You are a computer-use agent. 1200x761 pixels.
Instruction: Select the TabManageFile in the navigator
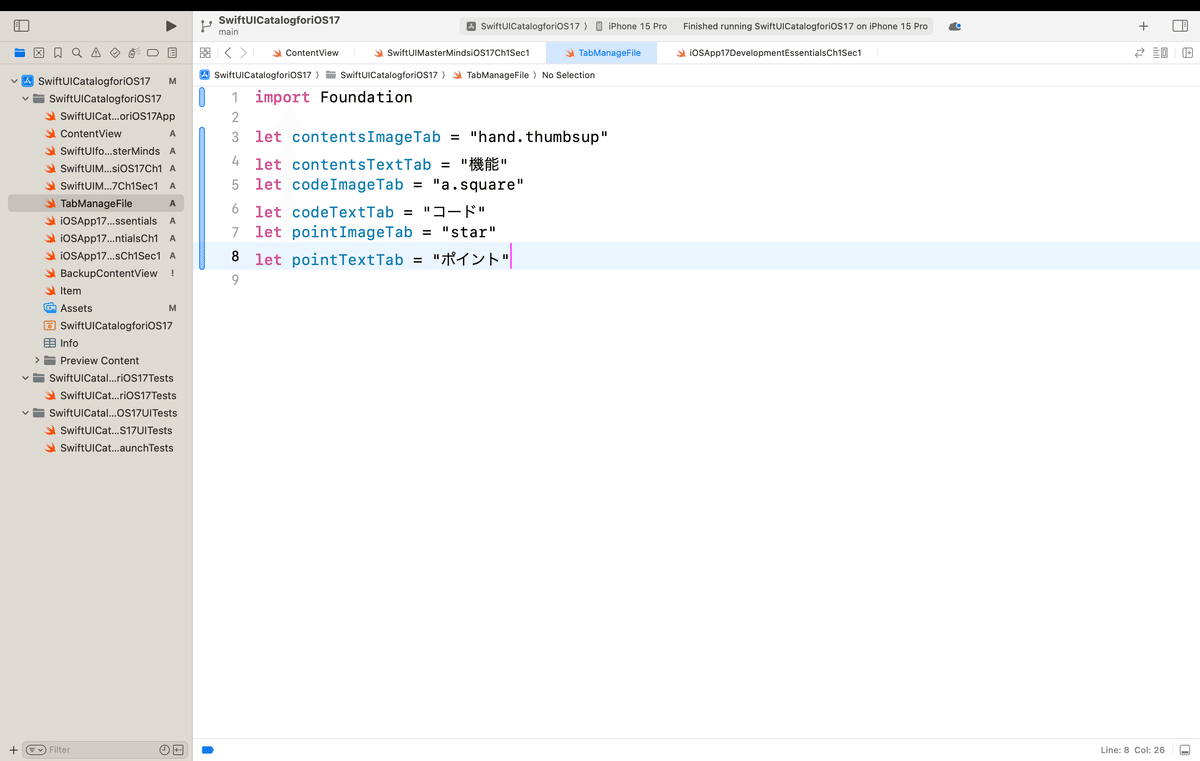pos(96,203)
